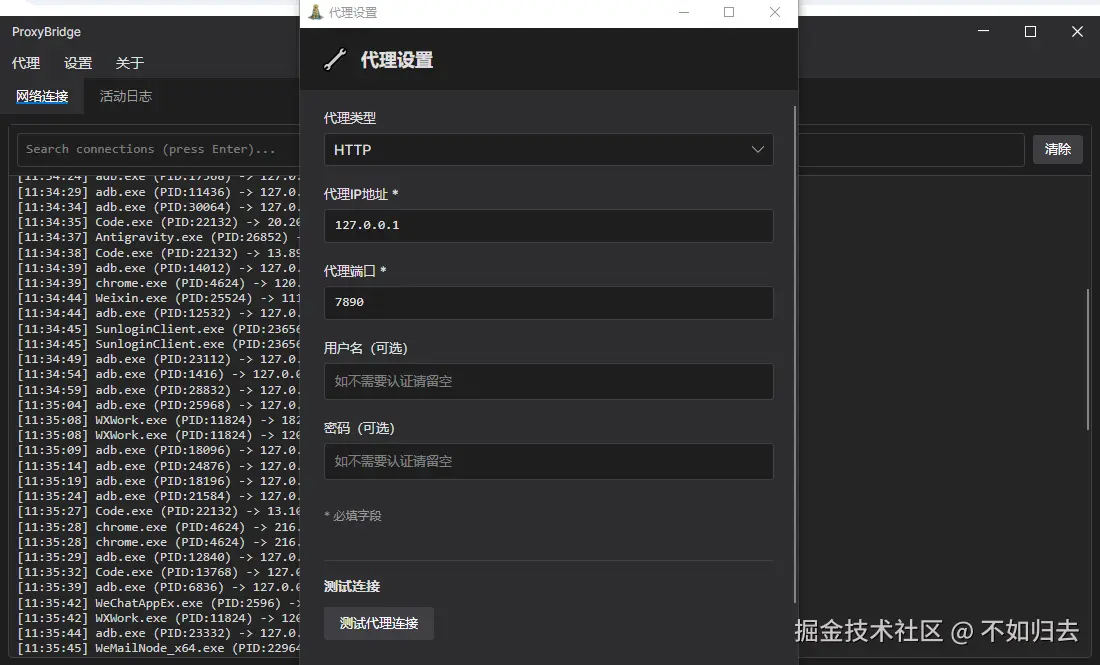Screen dimensions: 1100x665
Task: Maximize the ProxyBridge main window
Action: coord(1031,31)
